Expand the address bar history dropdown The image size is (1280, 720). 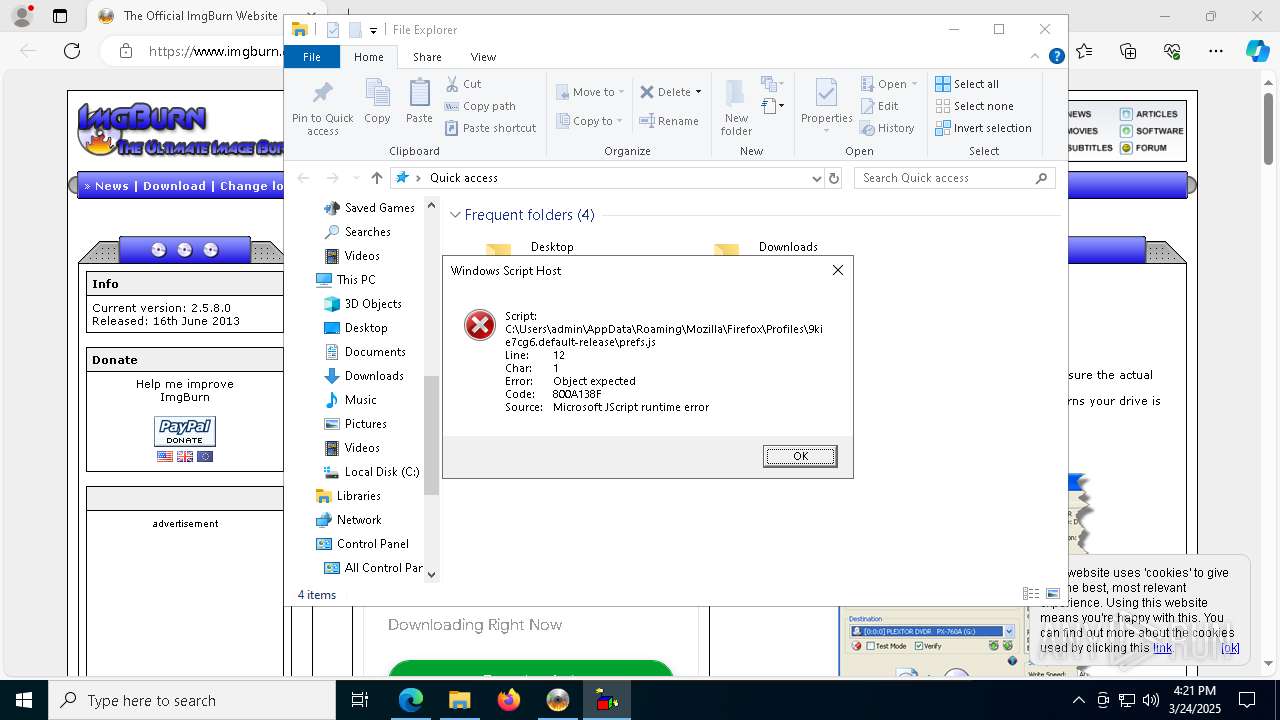817,178
